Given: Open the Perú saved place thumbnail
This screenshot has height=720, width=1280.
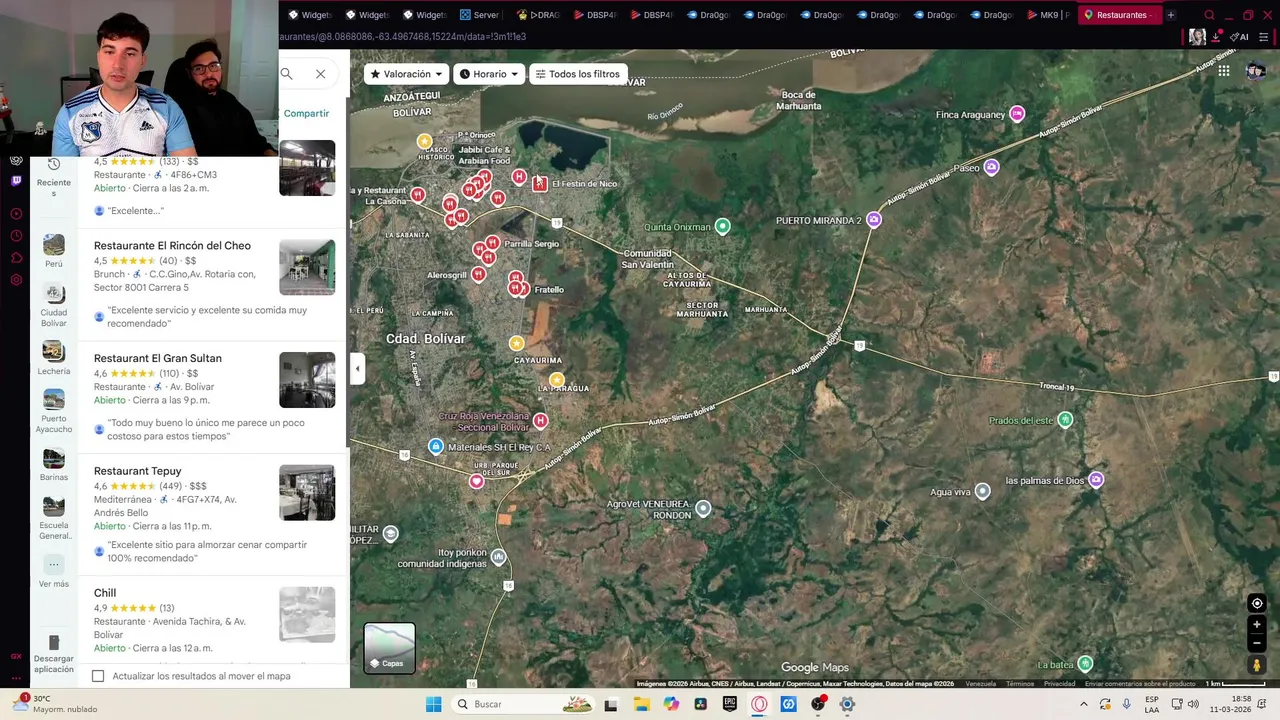Looking at the screenshot, I should pos(54,245).
